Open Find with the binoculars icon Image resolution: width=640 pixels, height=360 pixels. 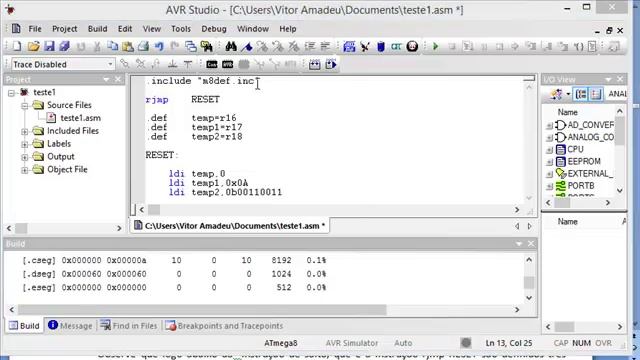[x=231, y=47]
